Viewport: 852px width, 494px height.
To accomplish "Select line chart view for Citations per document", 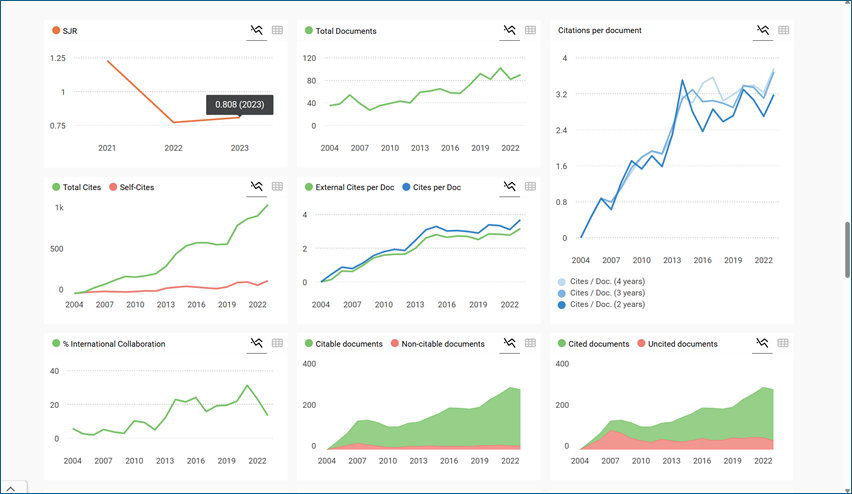I will point(763,31).
